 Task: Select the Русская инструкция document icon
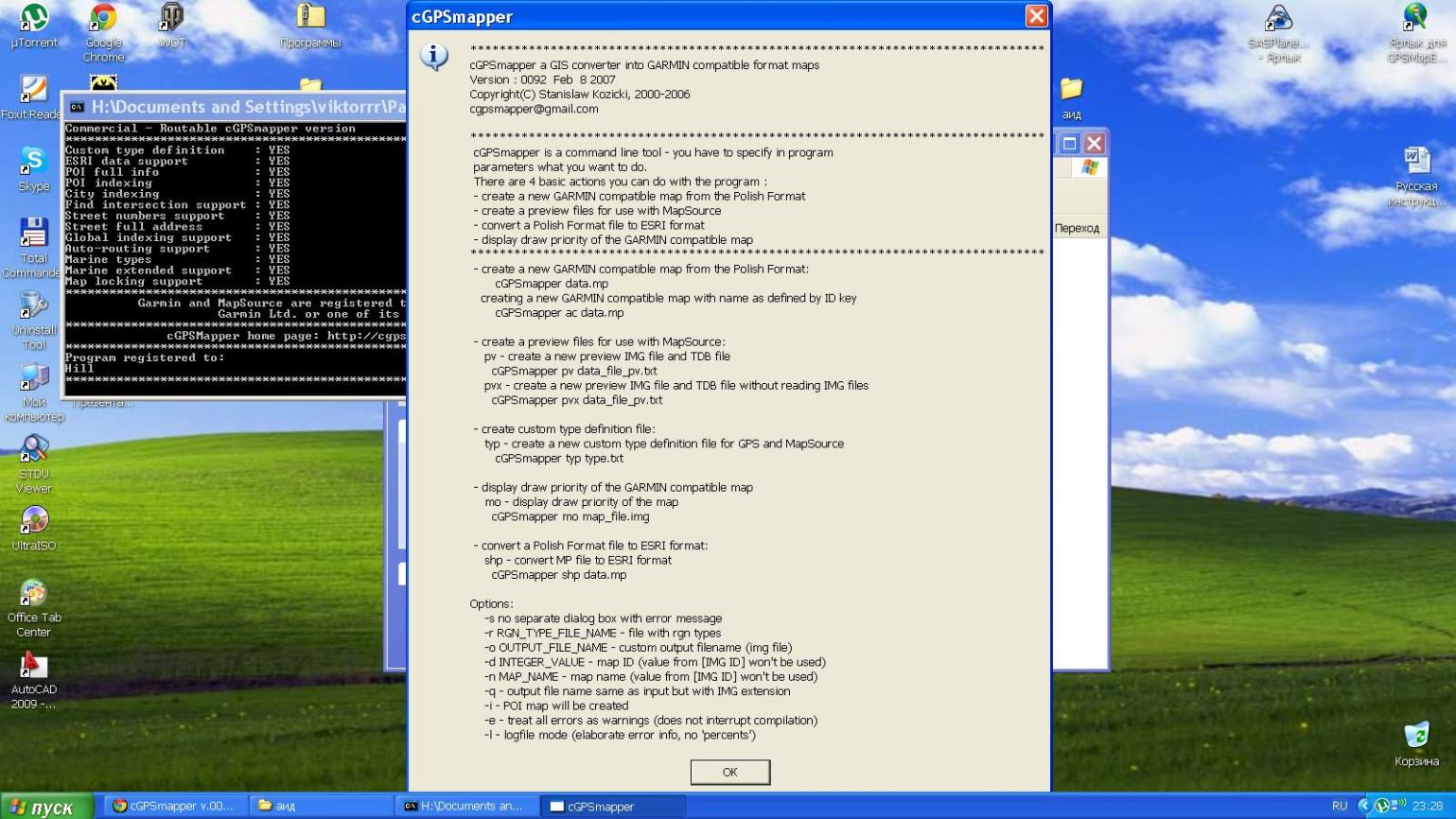coord(1416,161)
